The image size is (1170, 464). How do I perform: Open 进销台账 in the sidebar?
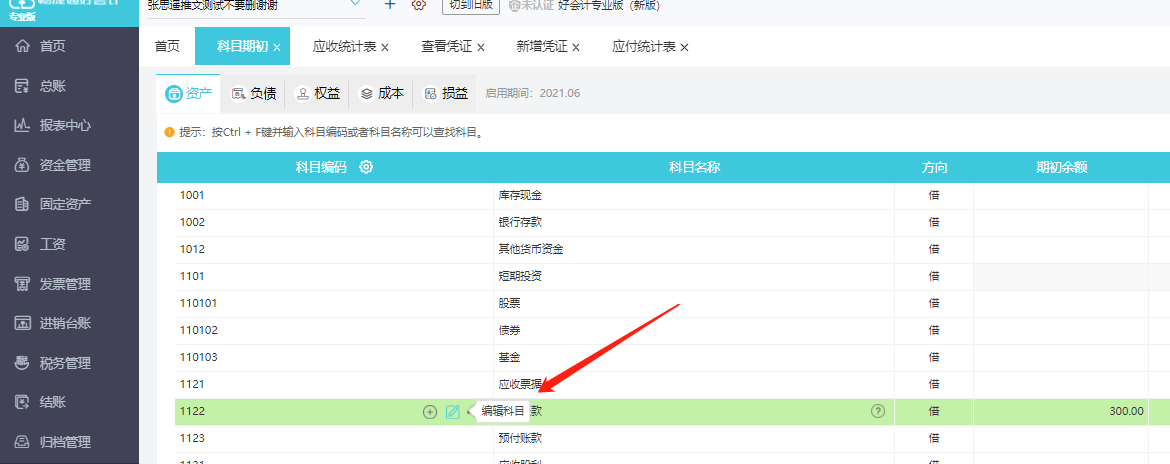53,324
